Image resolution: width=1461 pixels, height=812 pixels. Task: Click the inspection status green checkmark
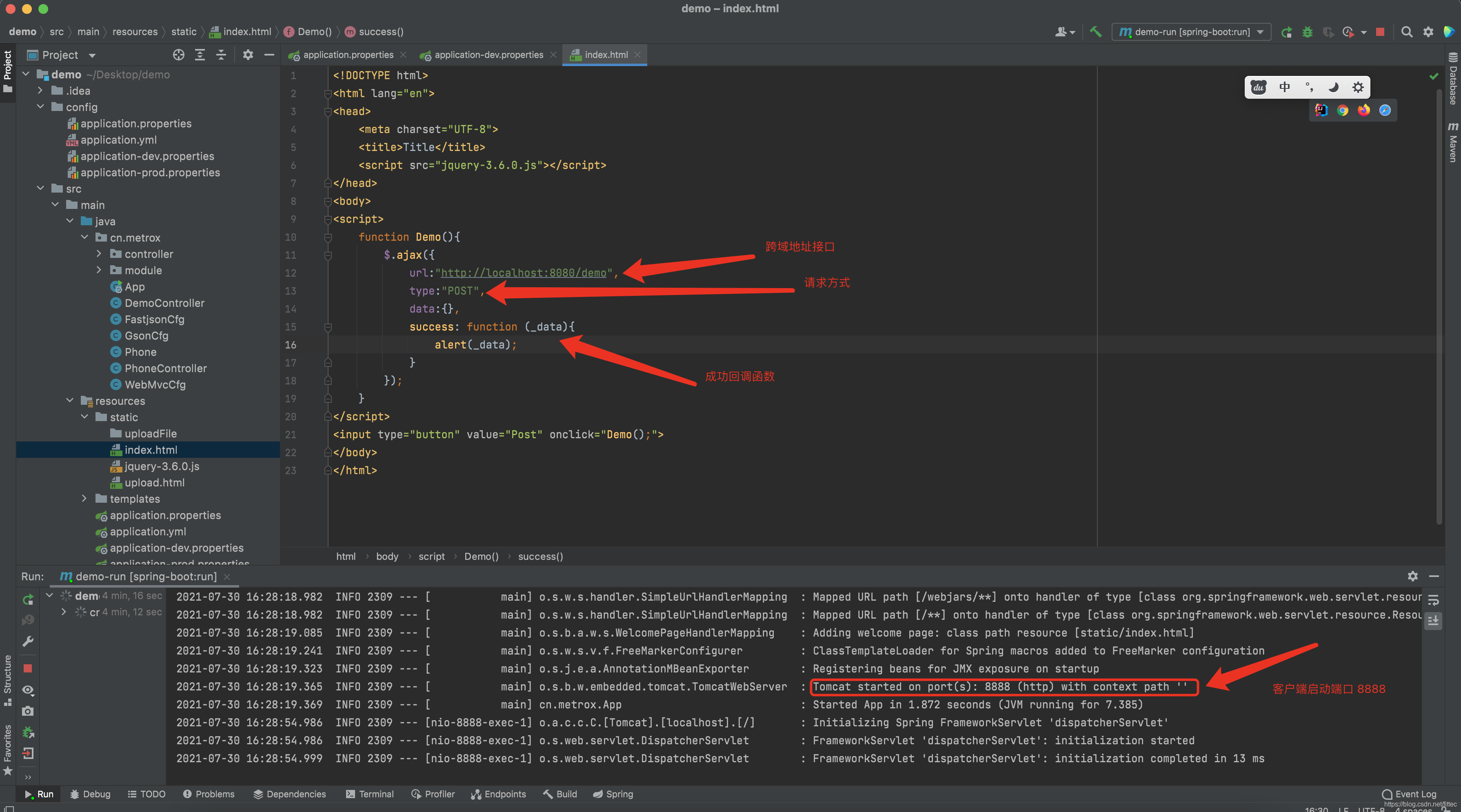[x=1434, y=76]
